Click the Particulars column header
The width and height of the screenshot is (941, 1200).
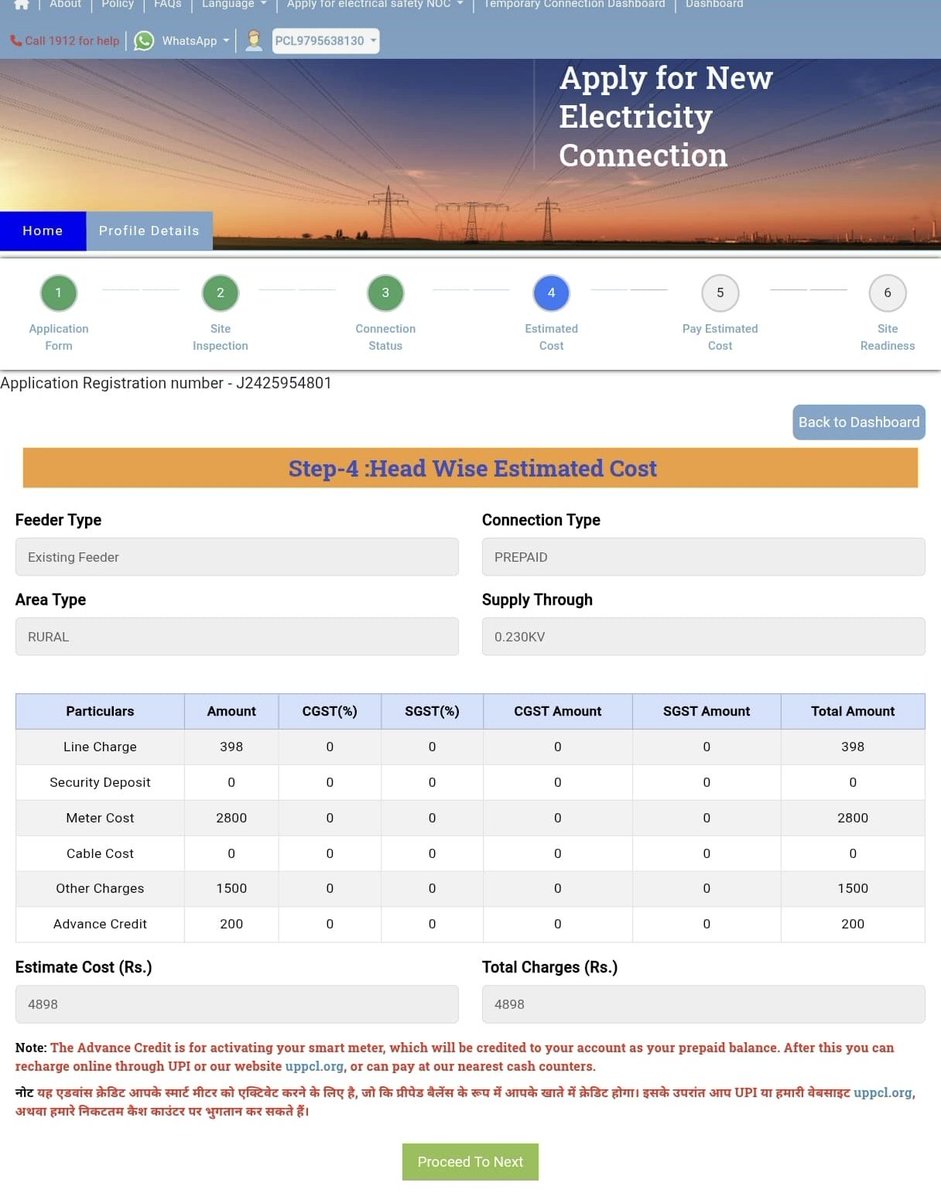pyautogui.click(x=100, y=711)
